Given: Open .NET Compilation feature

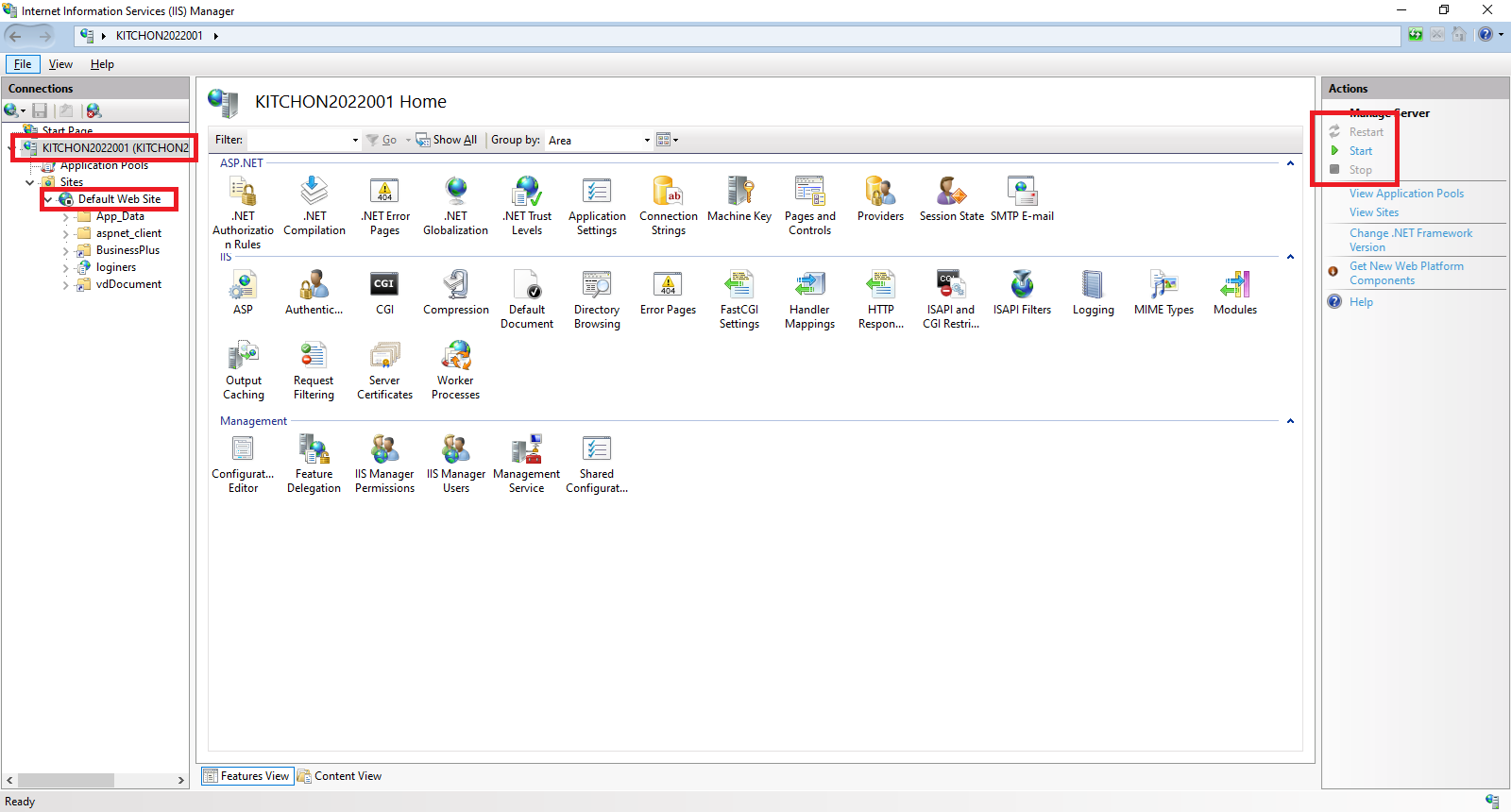Looking at the screenshot, I should point(314,206).
